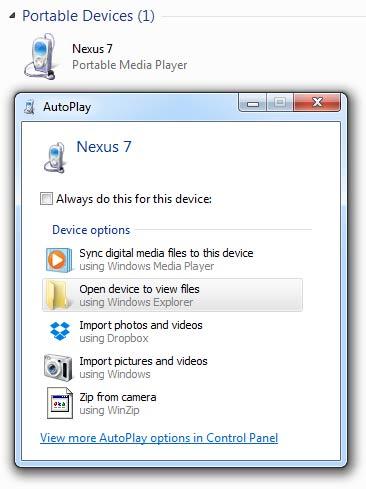Open View more AutoPlay options in Control Panel
Screen dimensions: 366x489
159,438
